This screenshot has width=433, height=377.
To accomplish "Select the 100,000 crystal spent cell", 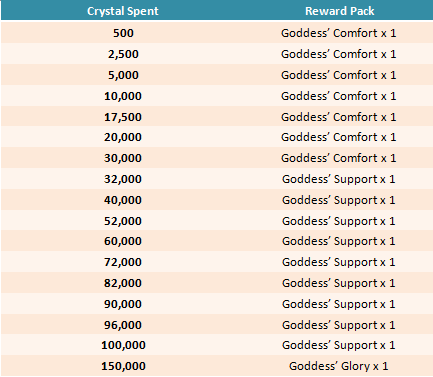I will coord(123,345).
